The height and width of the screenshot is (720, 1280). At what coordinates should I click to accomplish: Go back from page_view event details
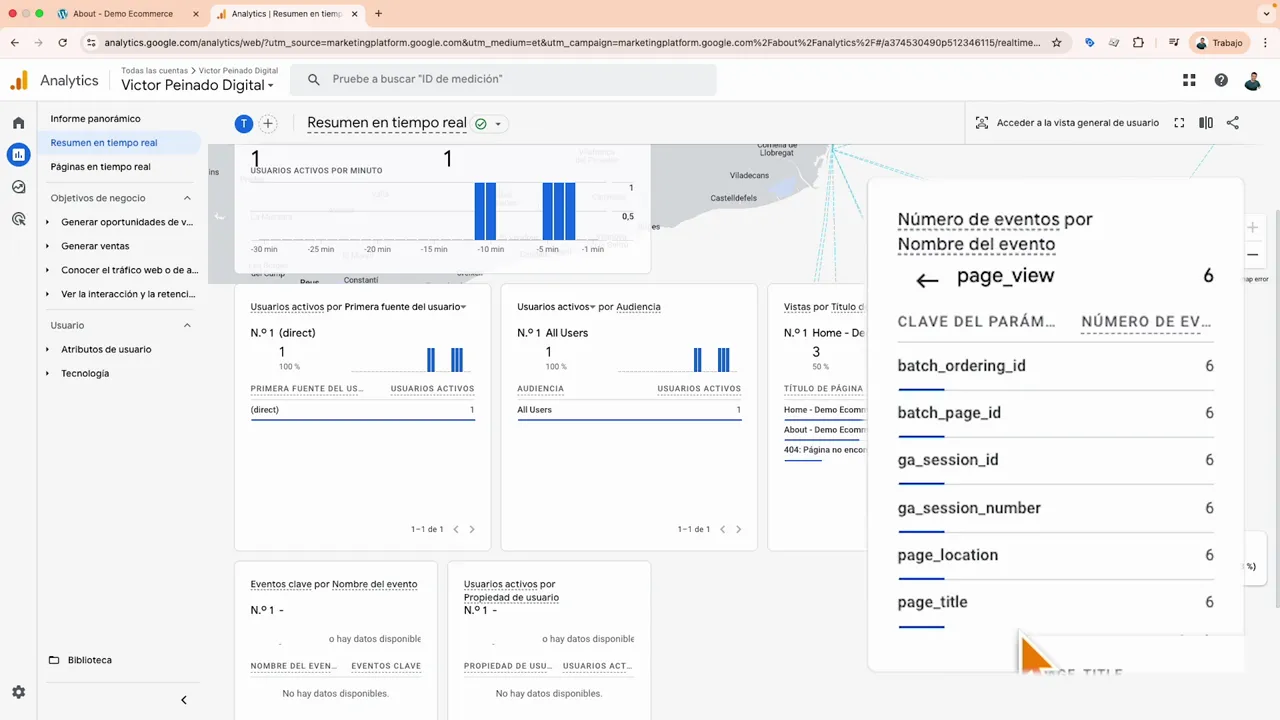coord(927,281)
